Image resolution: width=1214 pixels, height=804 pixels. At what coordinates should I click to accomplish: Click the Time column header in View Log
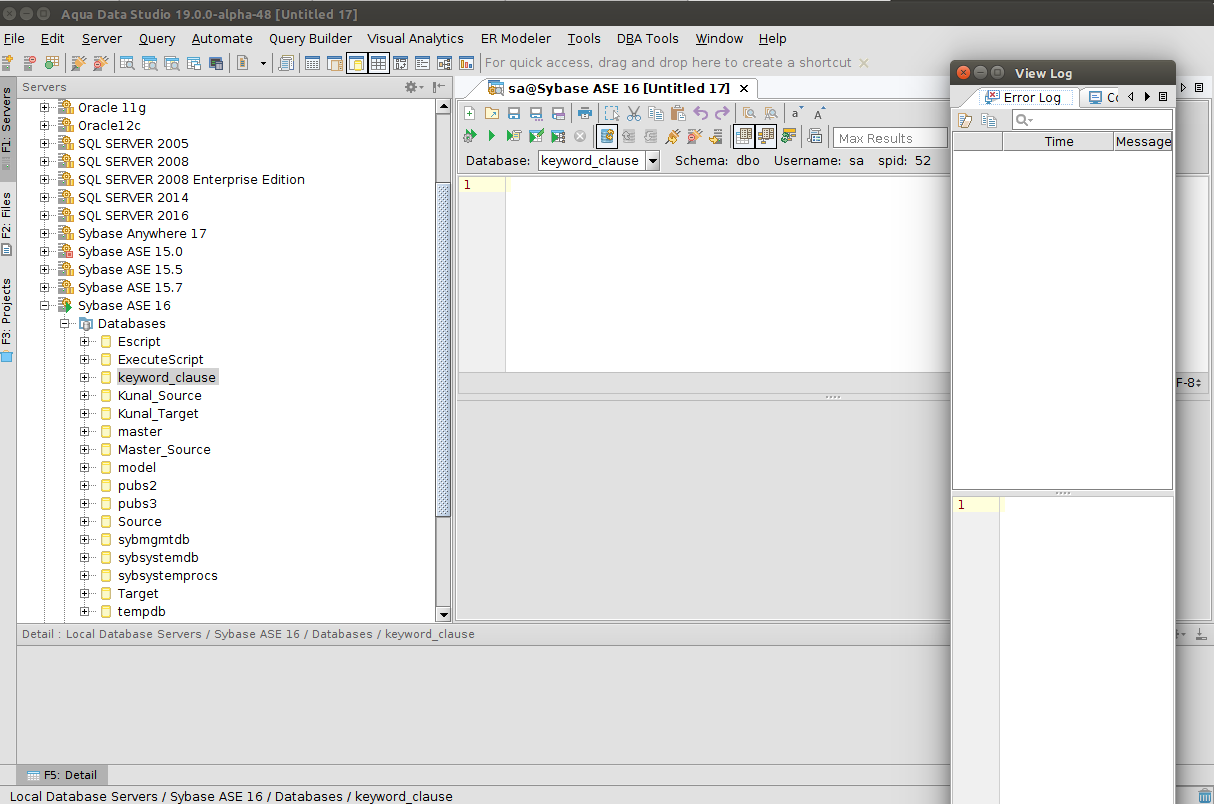tap(1058, 141)
